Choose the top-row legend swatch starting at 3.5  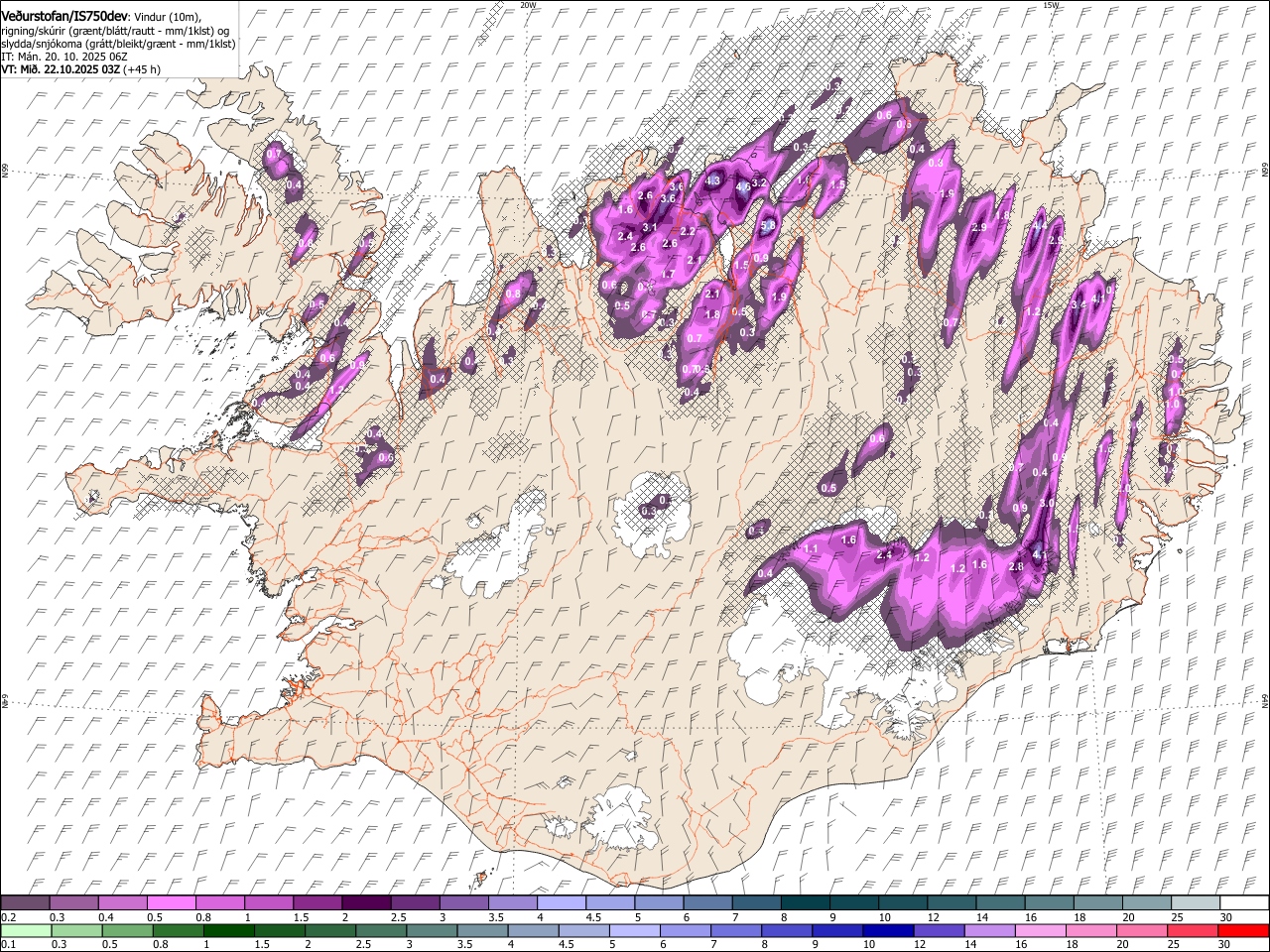click(x=512, y=902)
